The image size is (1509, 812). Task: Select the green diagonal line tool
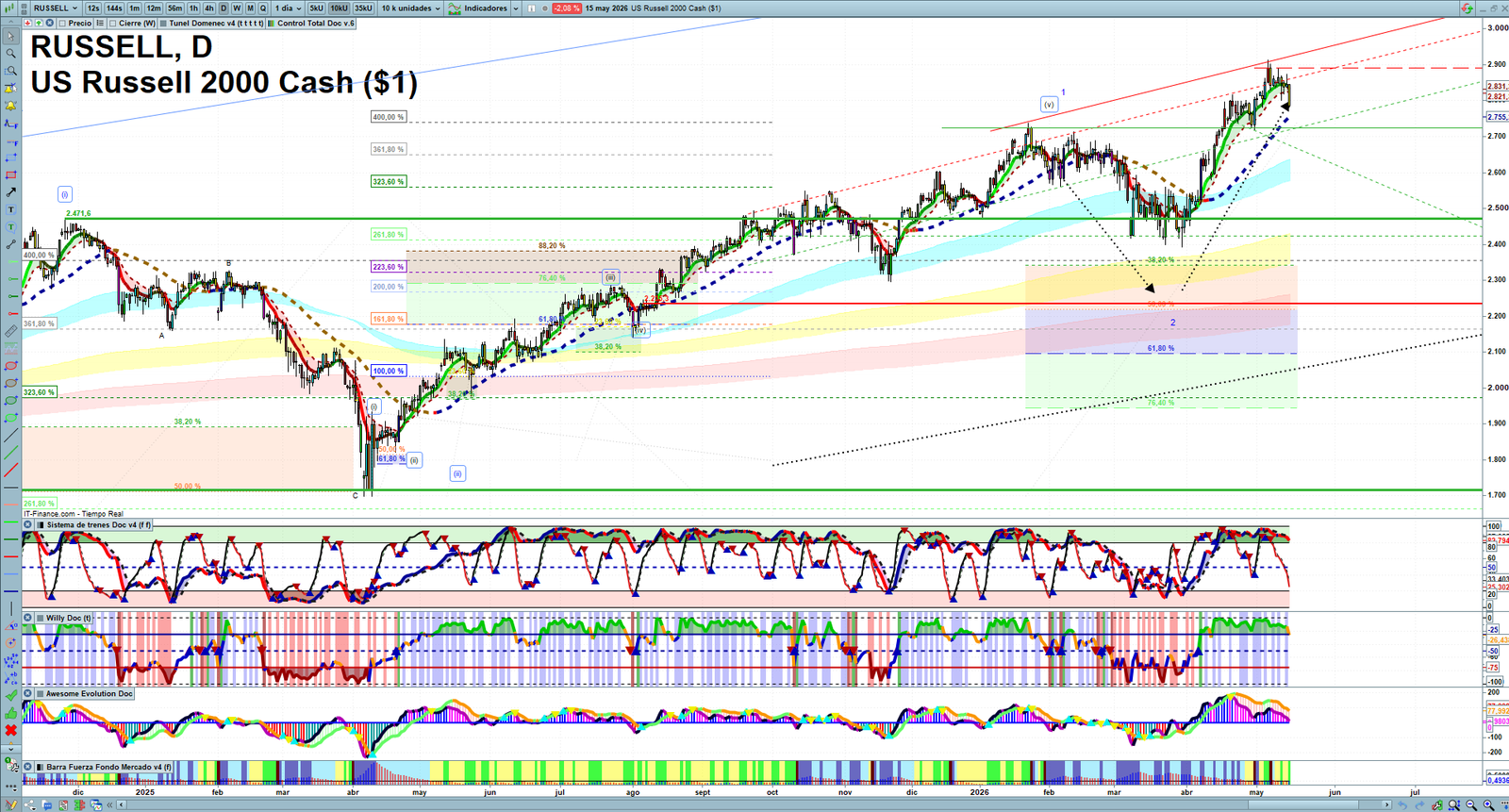click(10, 453)
